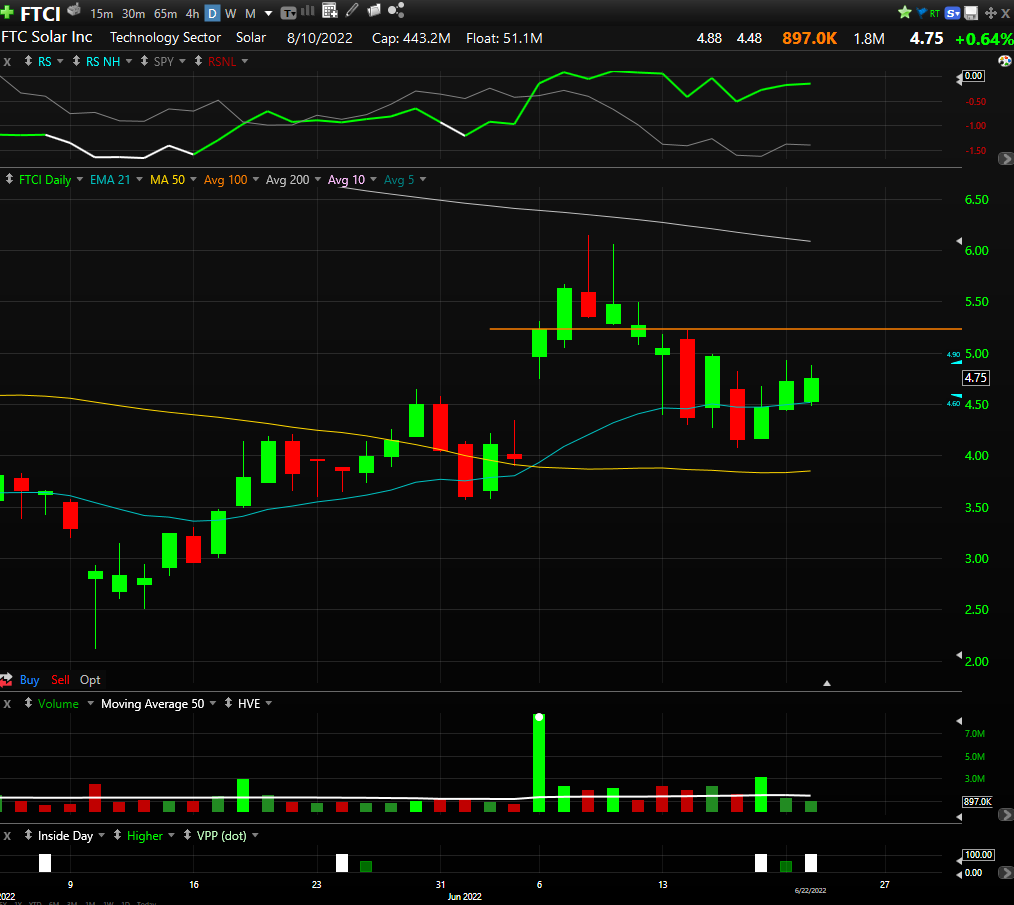Open the Inside Day dropdown
Image resolution: width=1014 pixels, height=905 pixels.
click(x=102, y=835)
